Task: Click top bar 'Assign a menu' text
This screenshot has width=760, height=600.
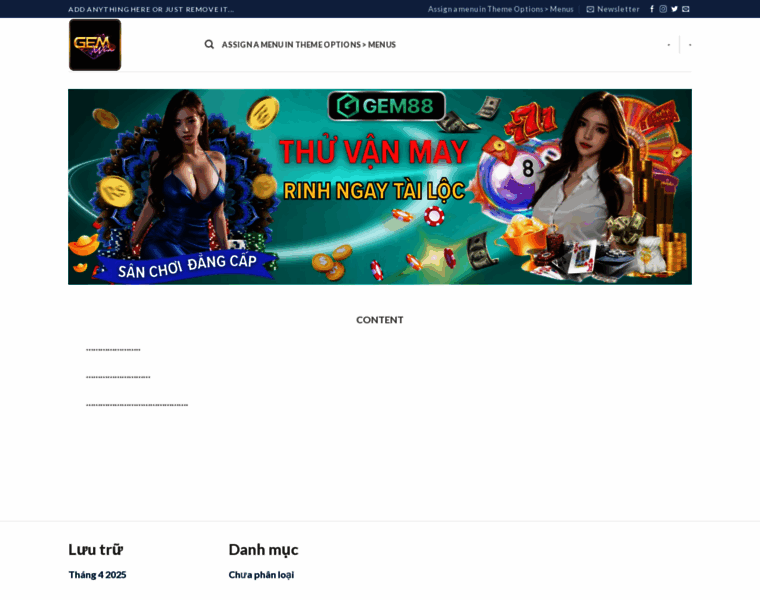Action: point(500,9)
